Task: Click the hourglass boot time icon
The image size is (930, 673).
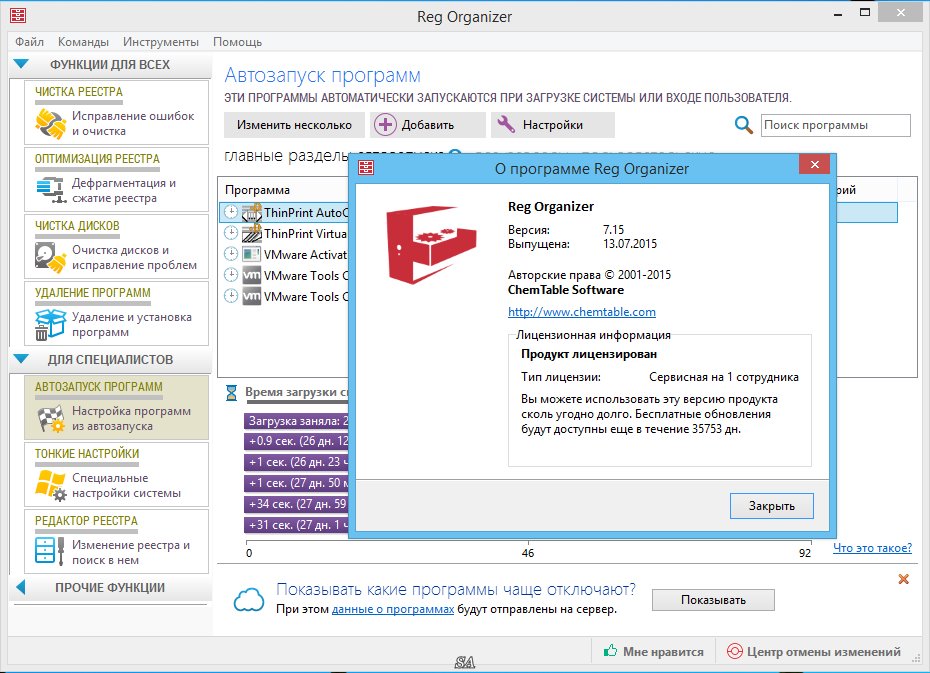Action: coord(231,393)
